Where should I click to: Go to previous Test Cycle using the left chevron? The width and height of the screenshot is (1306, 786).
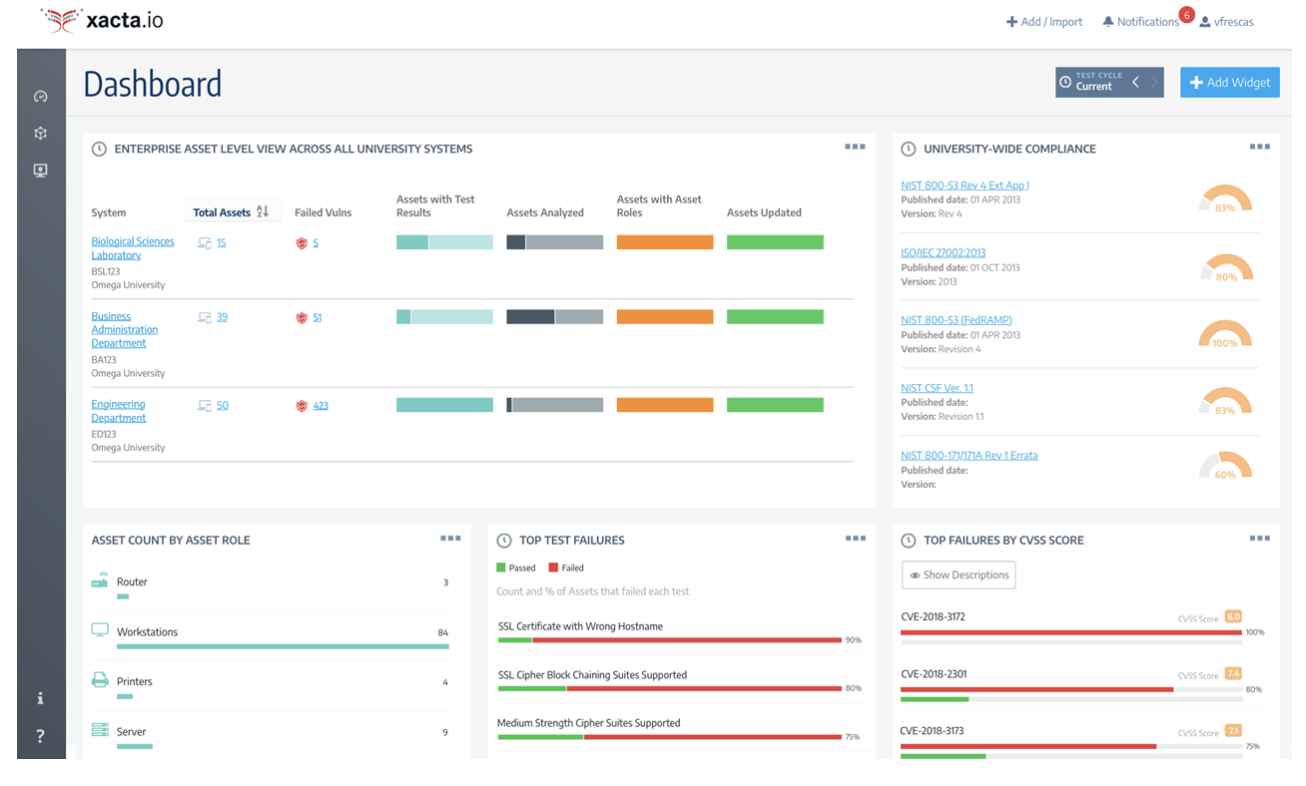coord(1135,82)
